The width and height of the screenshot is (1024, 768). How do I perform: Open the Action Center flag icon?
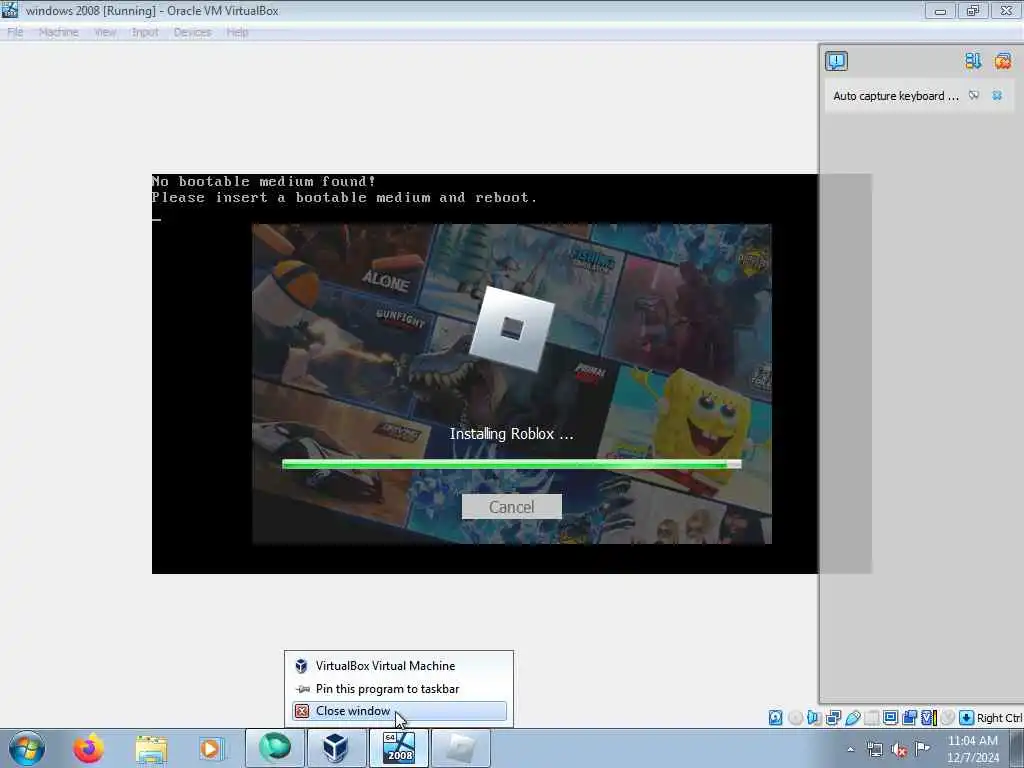[922, 748]
